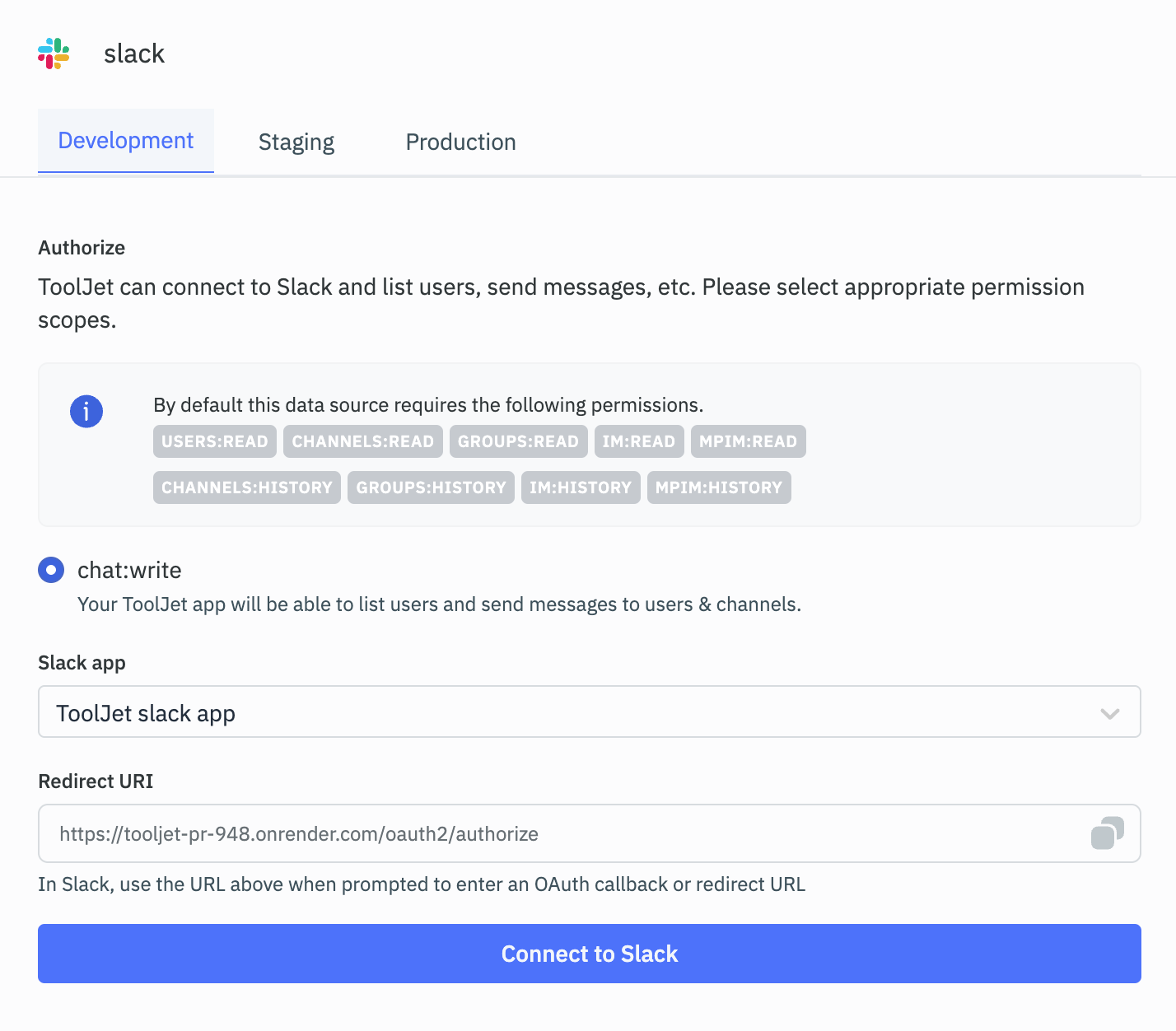The width and height of the screenshot is (1176, 1031).
Task: Click the MPIM:READ permission badge
Action: [747, 441]
